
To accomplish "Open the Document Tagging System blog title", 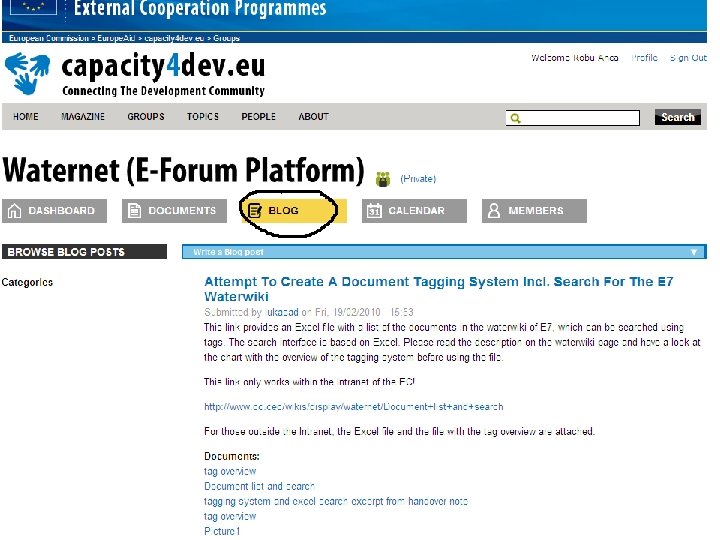I will [439, 289].
